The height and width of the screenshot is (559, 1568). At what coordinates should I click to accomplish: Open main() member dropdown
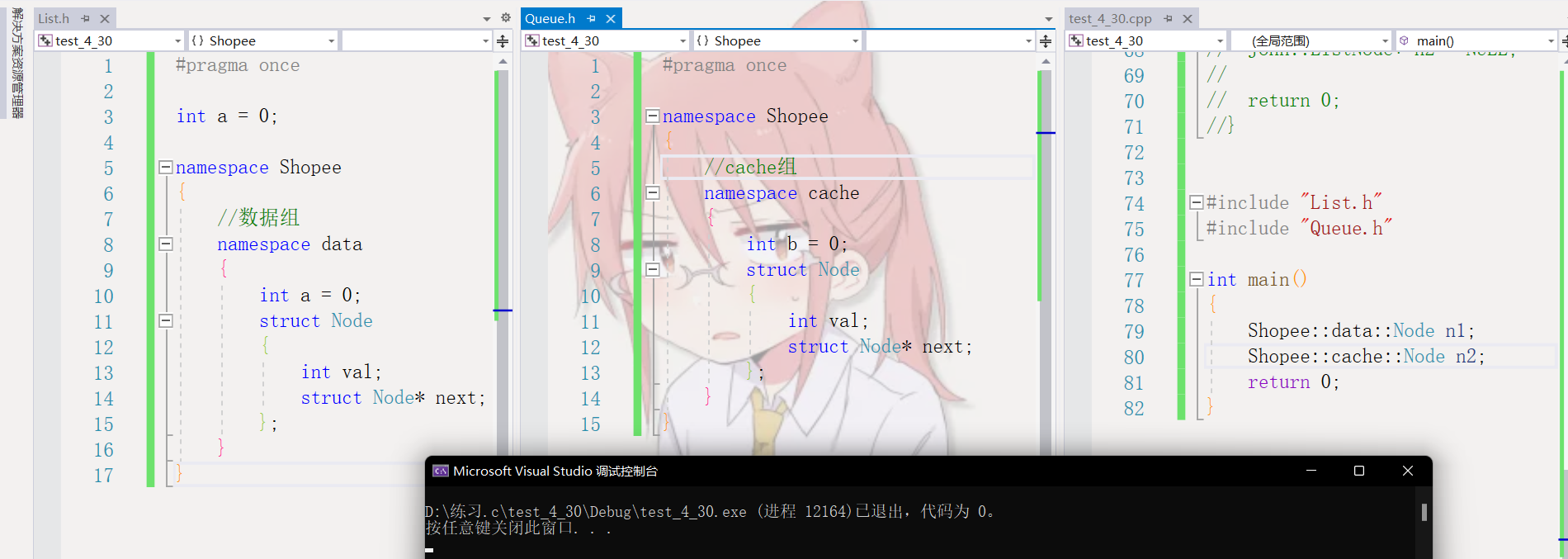(x=1476, y=40)
